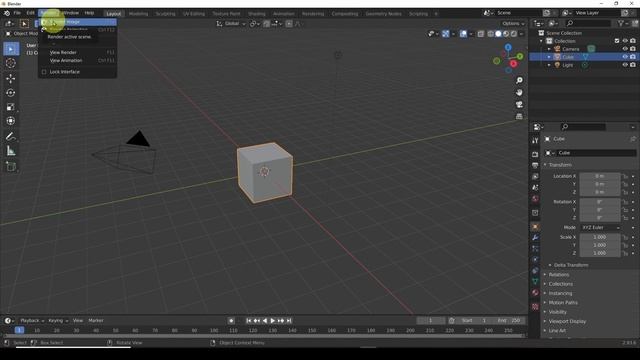Expand the Viewport Display panel
The image size is (640, 360).
pos(567,322)
